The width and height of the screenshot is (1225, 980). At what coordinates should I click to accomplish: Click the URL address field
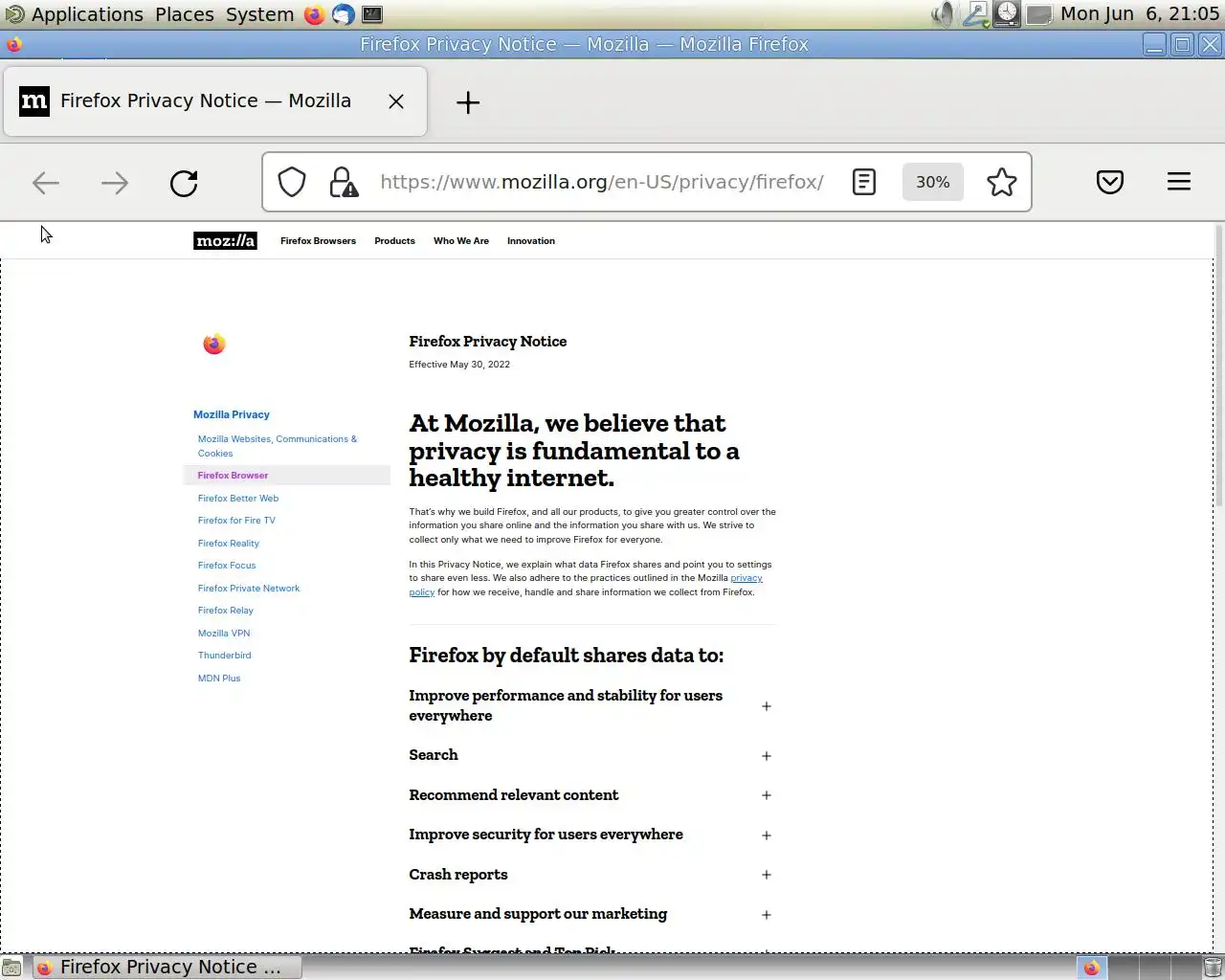point(602,182)
